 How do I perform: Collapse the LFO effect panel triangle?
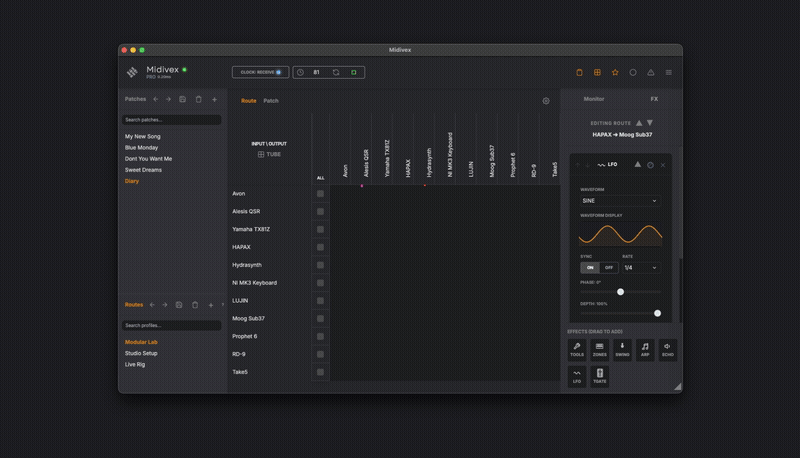[638, 164]
